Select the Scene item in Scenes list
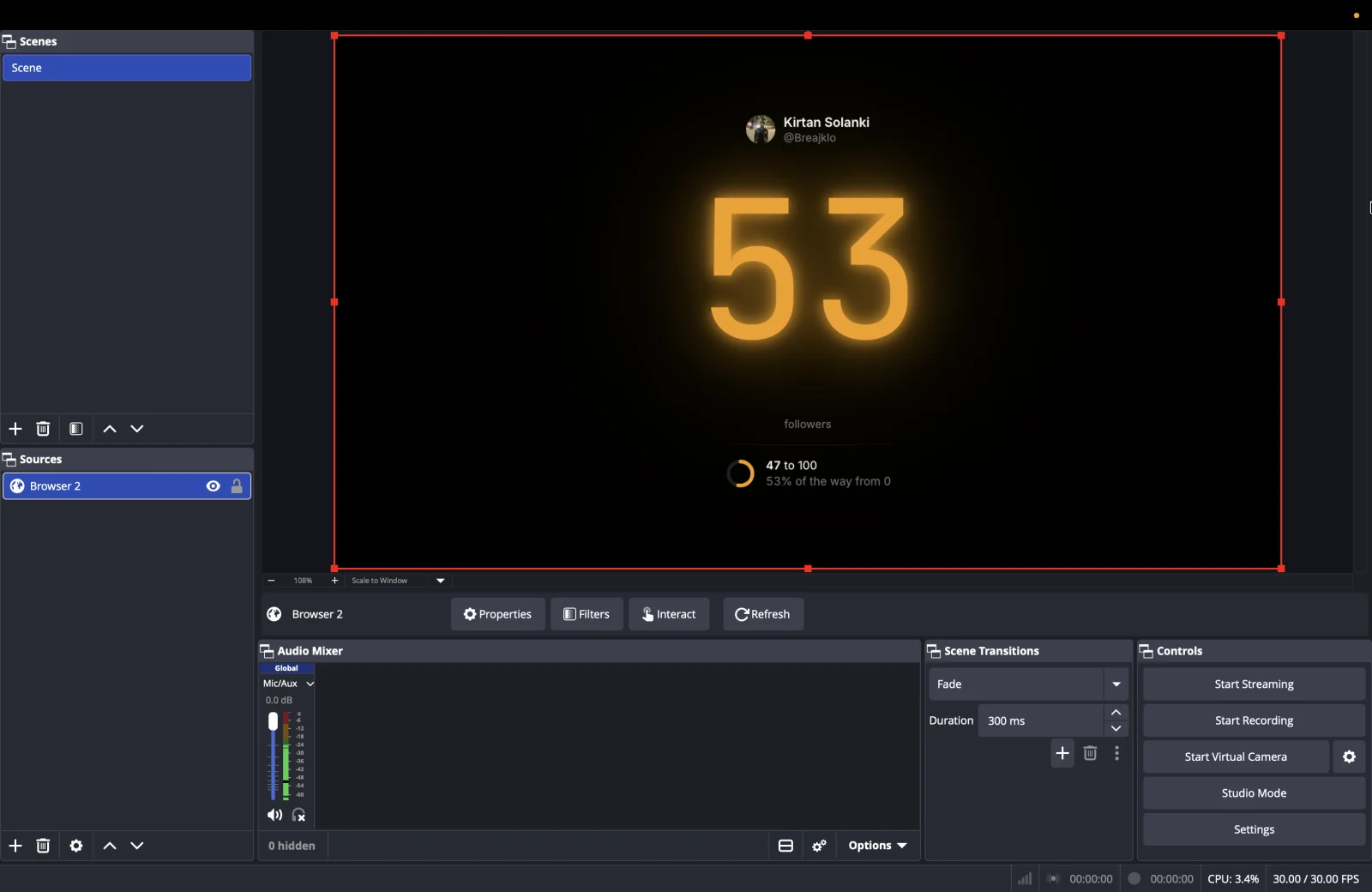 (127, 68)
